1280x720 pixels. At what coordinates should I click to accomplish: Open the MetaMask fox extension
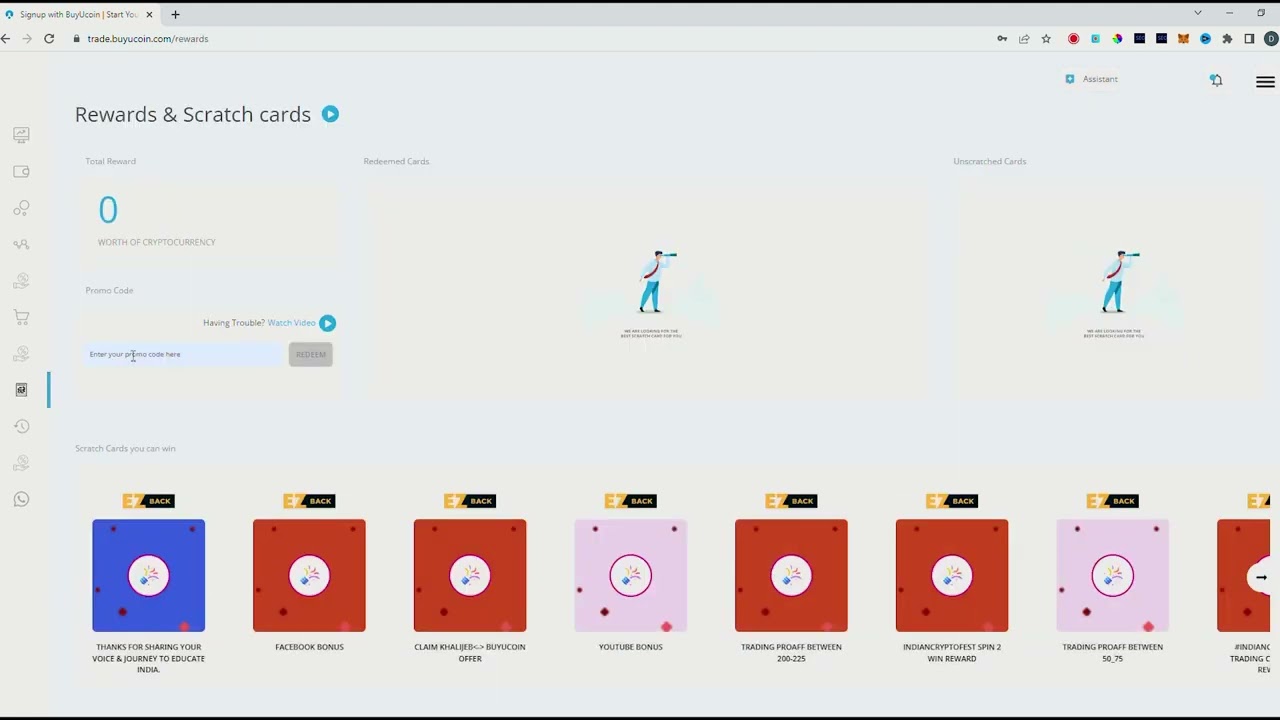coord(1183,39)
